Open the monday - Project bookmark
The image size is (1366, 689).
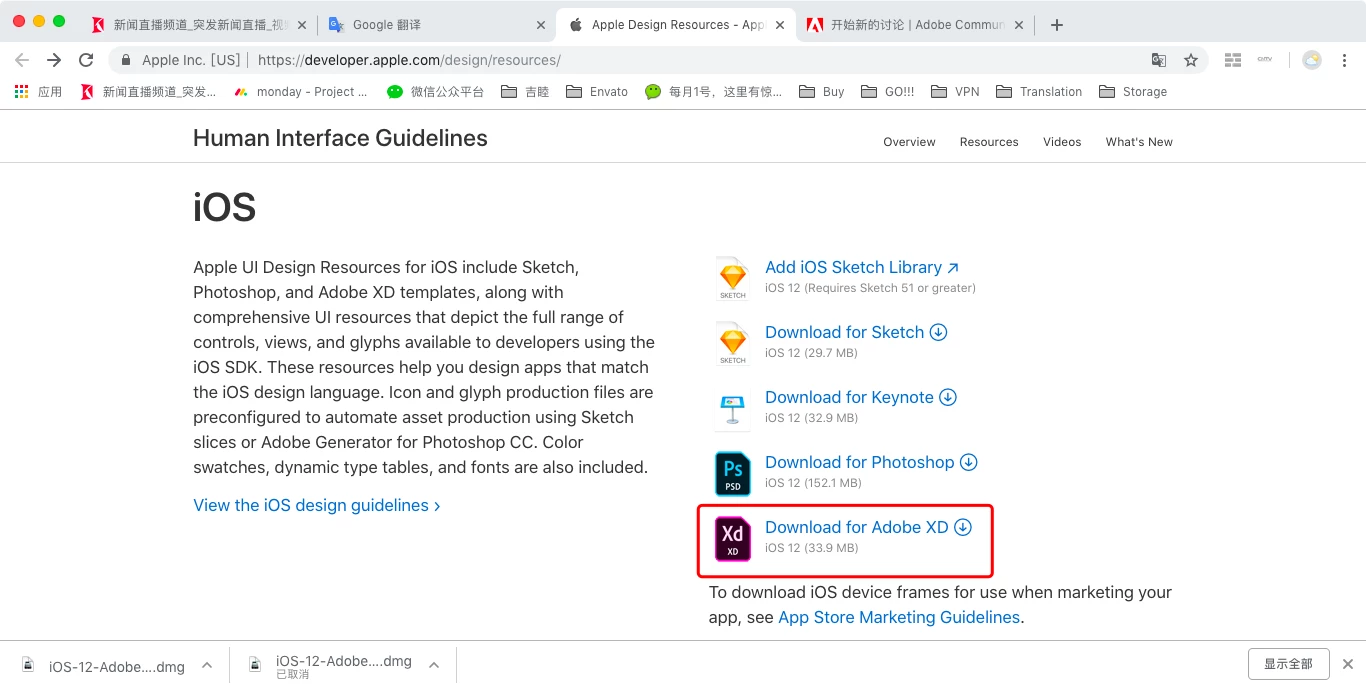point(301,92)
